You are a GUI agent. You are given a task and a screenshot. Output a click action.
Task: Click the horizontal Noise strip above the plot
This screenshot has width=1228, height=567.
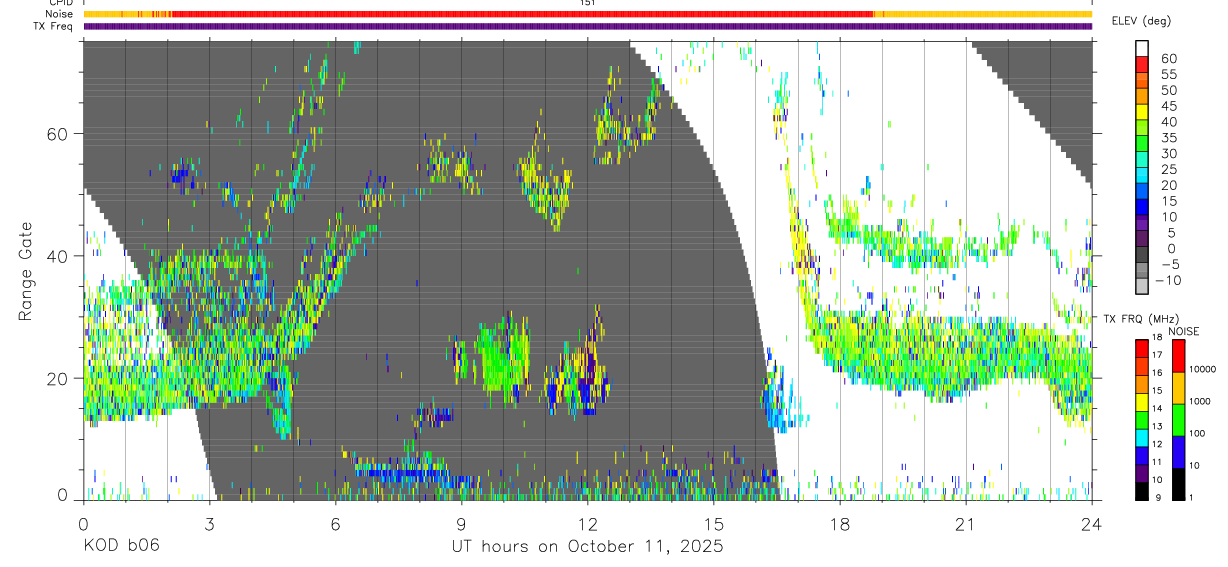point(587,14)
